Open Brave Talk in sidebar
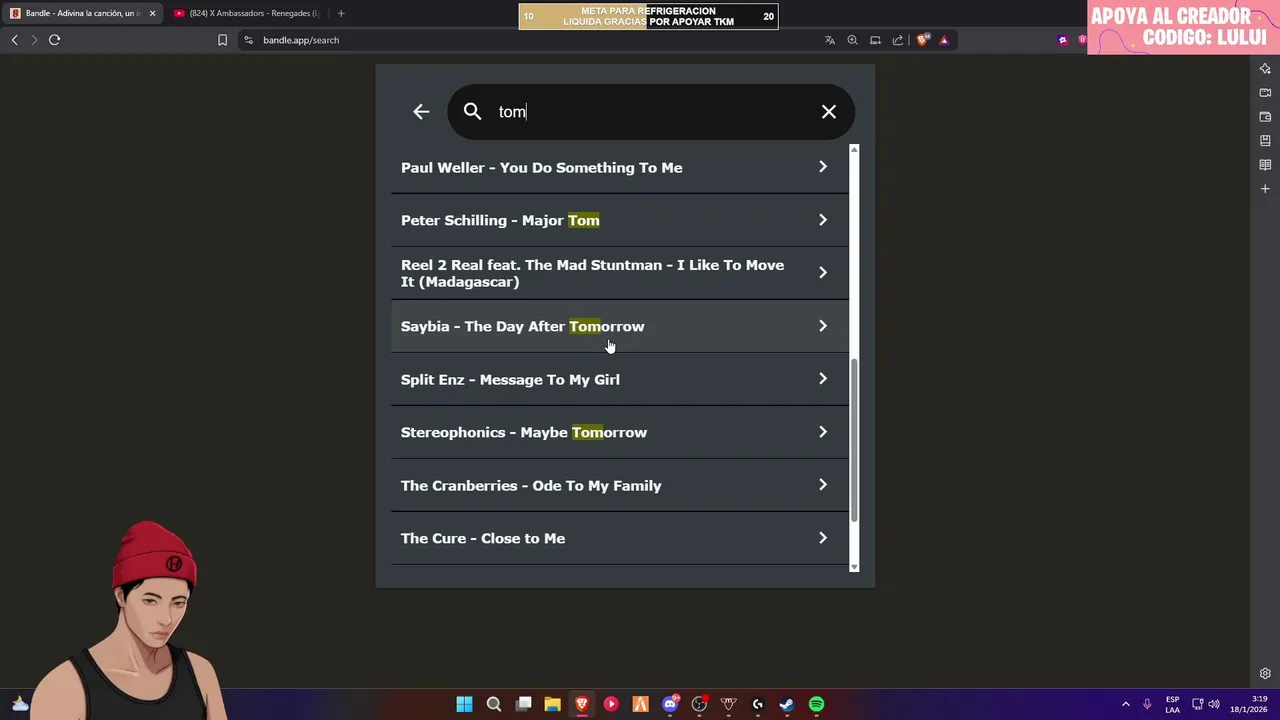 click(x=1265, y=92)
